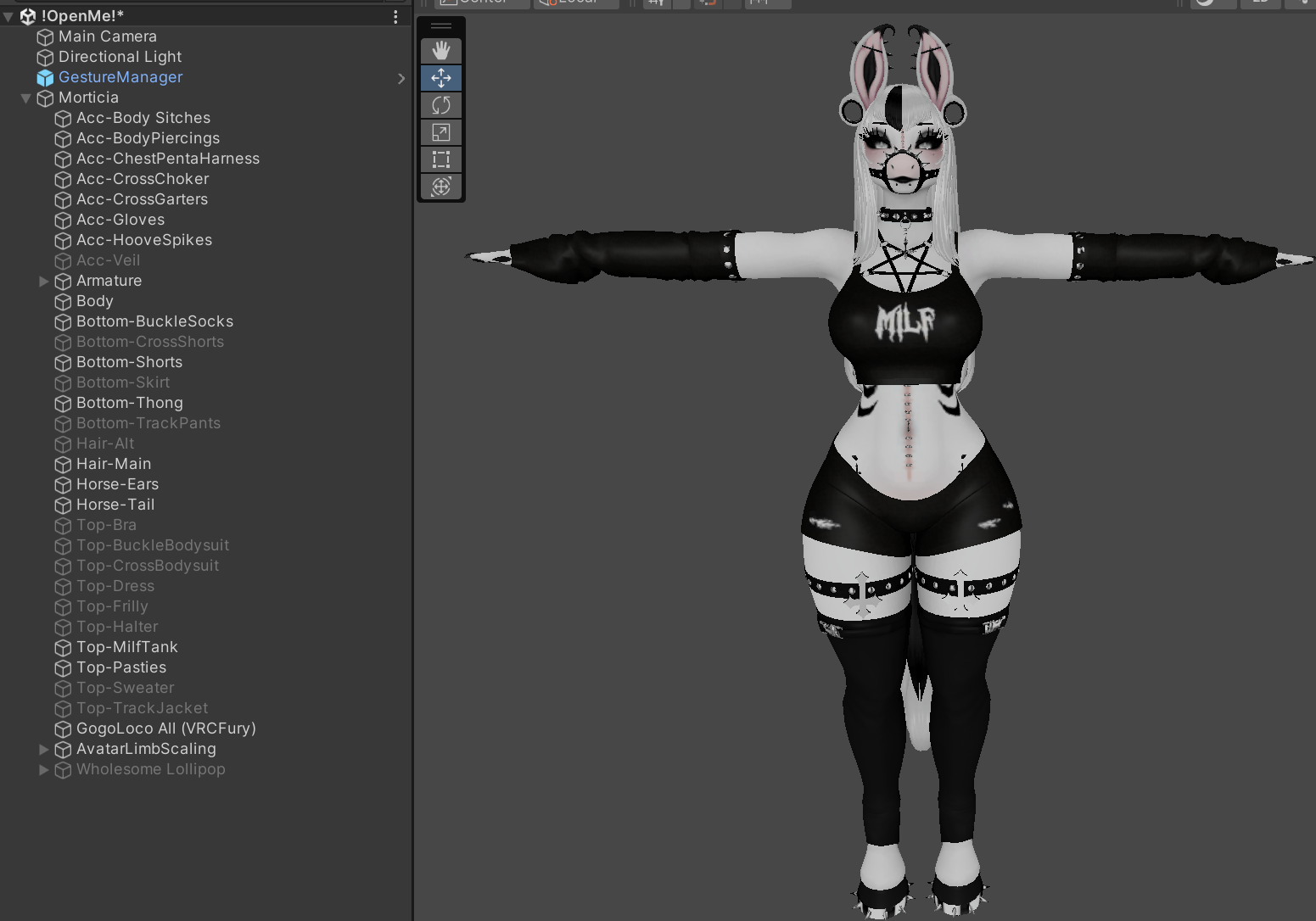
Task: Select the Top-Pasties object
Action: tap(121, 667)
